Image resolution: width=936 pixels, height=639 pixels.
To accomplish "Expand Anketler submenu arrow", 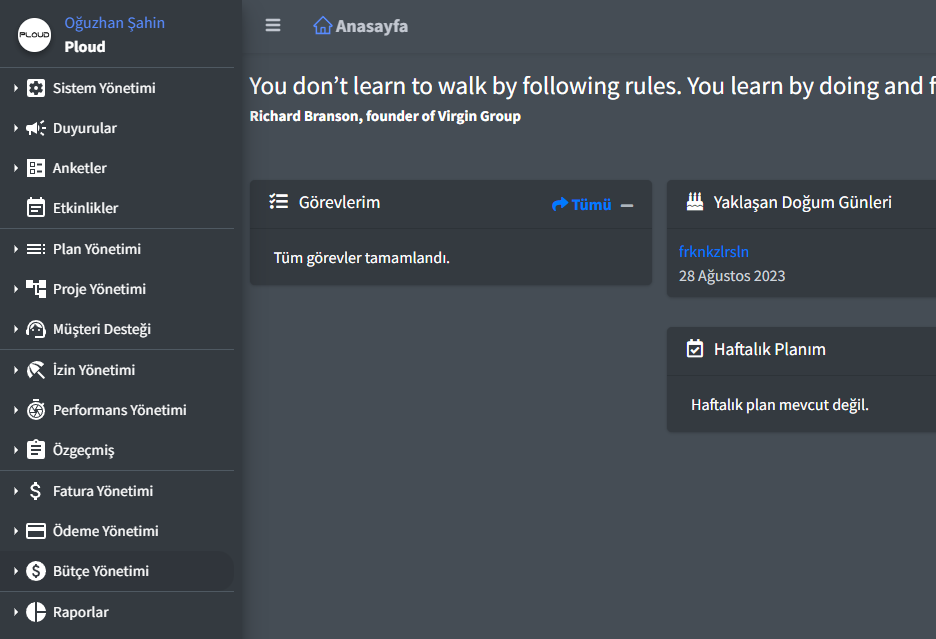I will coord(16,168).
